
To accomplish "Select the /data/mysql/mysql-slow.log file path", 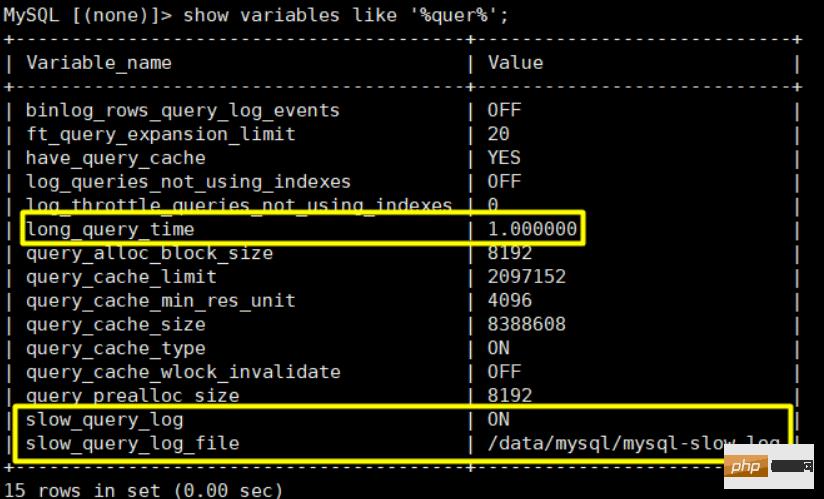I will [633, 443].
